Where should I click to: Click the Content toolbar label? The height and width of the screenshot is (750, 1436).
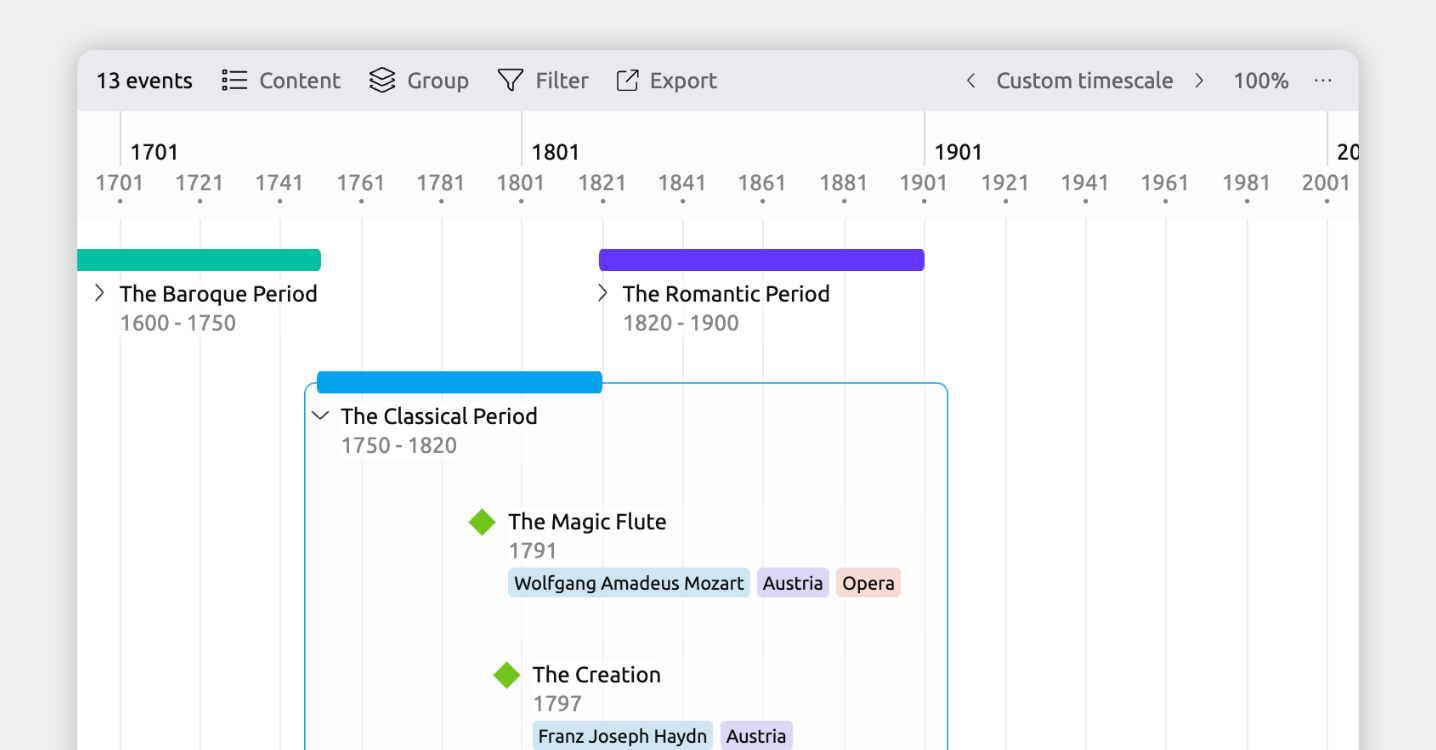tap(300, 81)
